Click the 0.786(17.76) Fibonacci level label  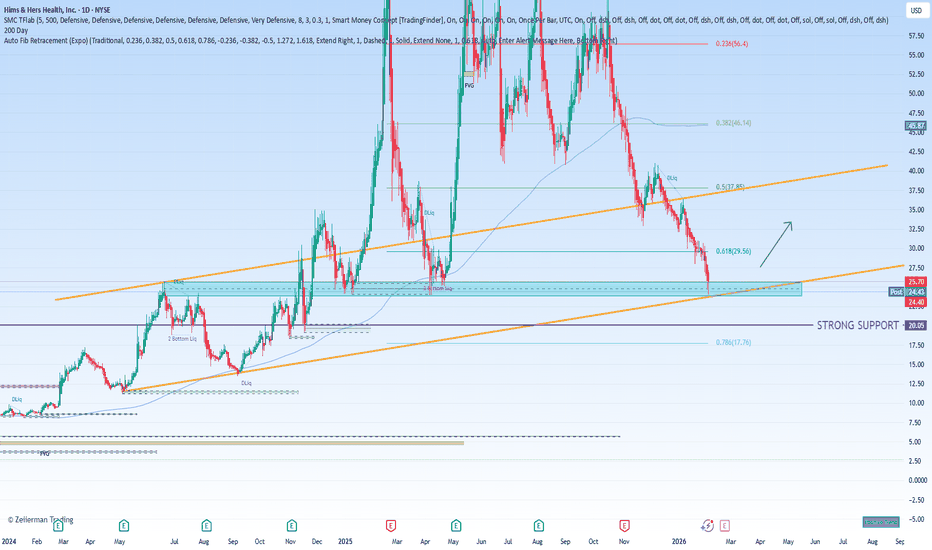coord(733,342)
